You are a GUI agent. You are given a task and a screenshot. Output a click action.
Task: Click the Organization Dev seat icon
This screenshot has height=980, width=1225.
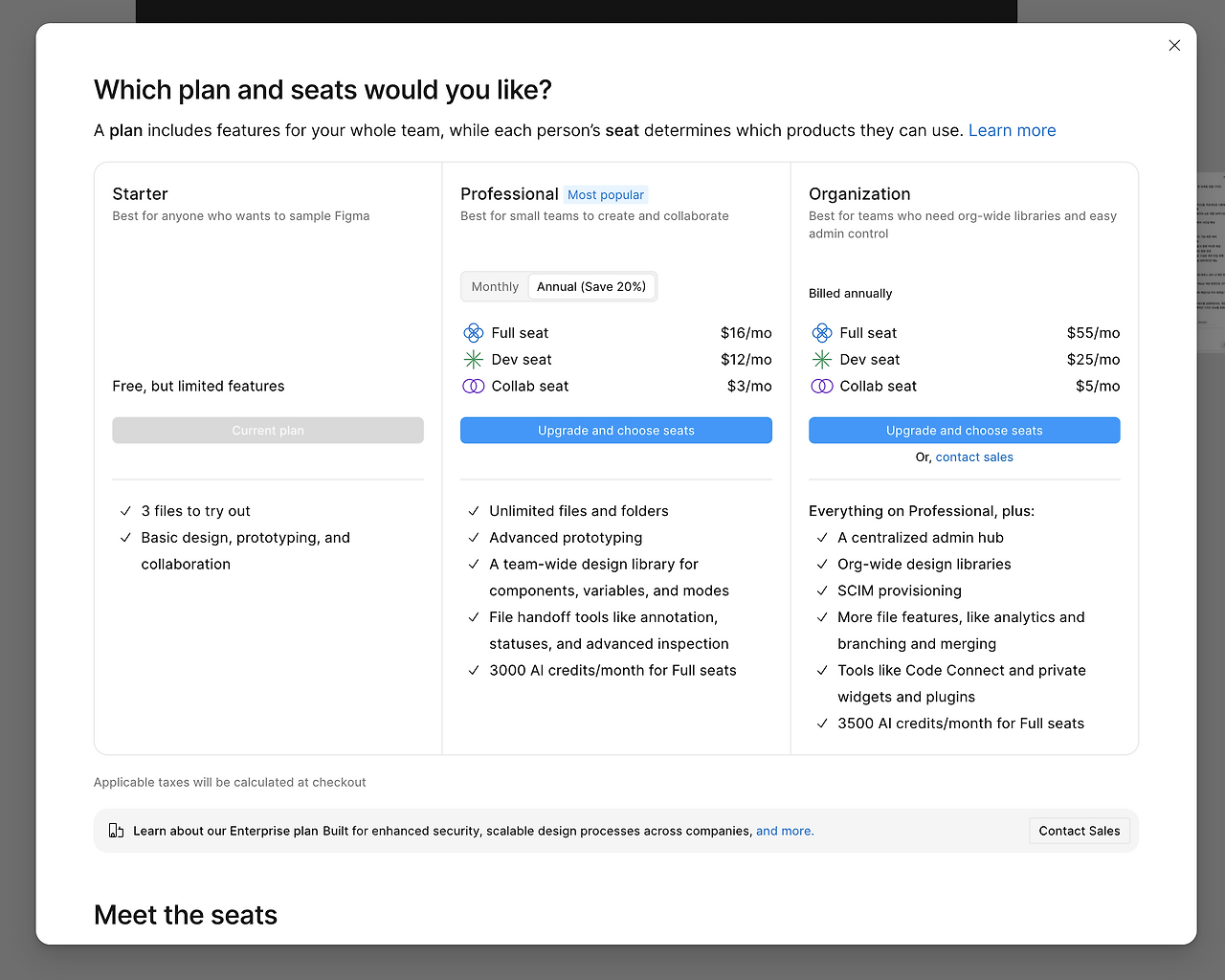821,360
